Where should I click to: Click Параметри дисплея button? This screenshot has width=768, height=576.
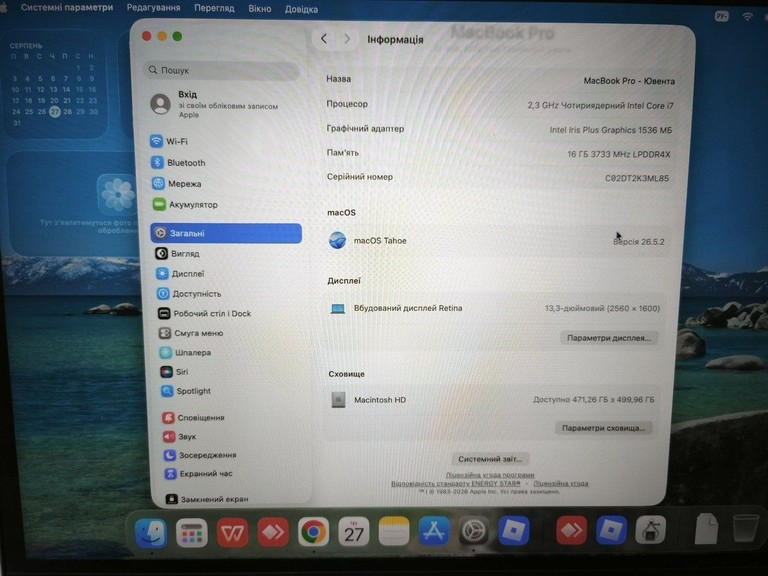609,338
